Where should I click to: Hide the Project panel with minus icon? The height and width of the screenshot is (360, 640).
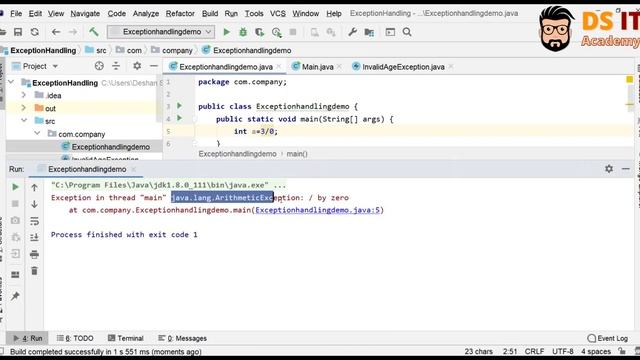pos(154,66)
